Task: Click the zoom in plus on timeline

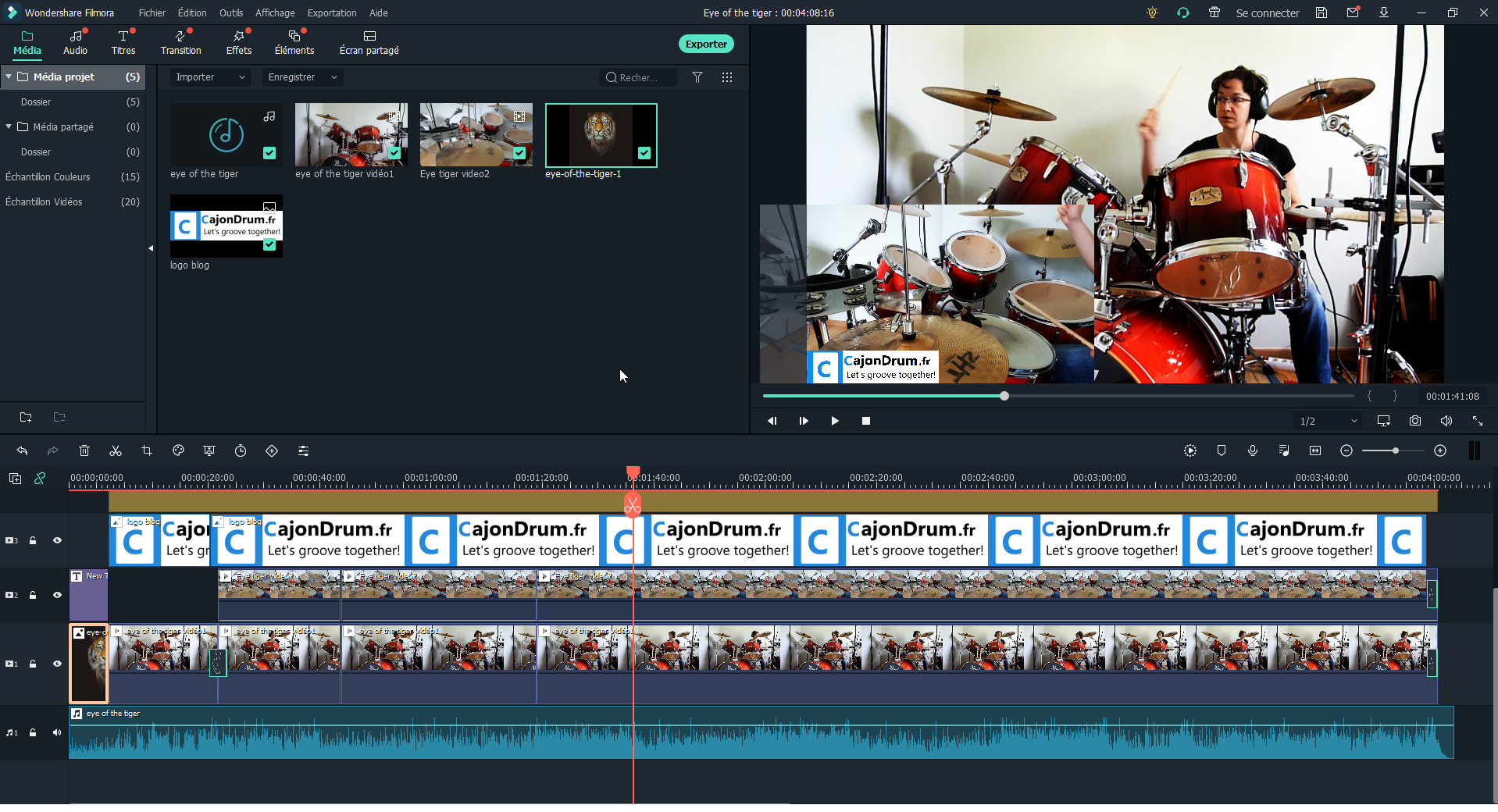Action: pos(1440,451)
